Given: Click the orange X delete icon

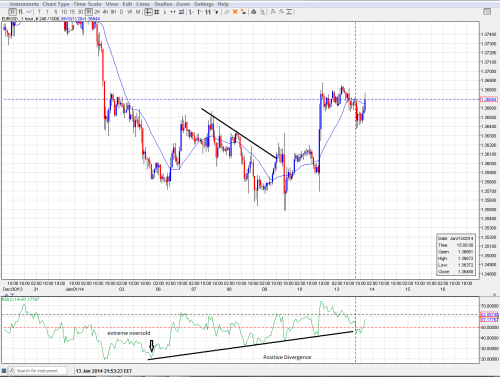Looking at the screenshot, I should pos(235,12).
